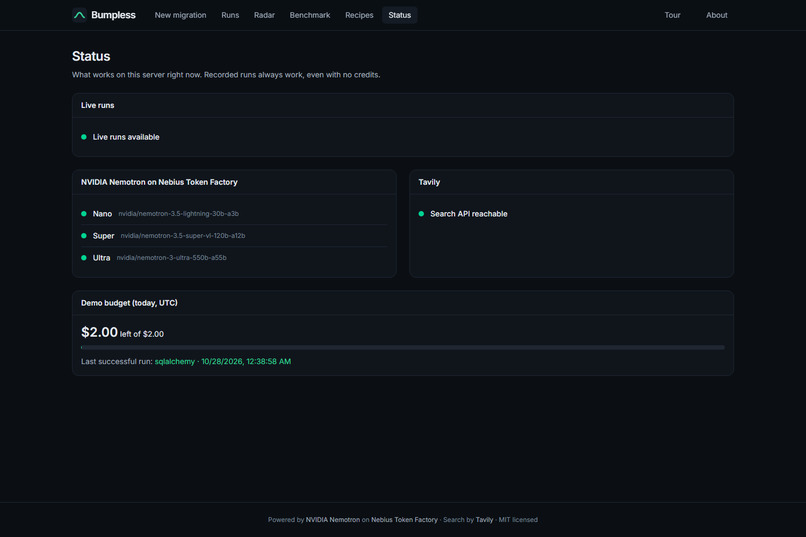This screenshot has width=806, height=537.
Task: Open the About page
Action: 717,15
